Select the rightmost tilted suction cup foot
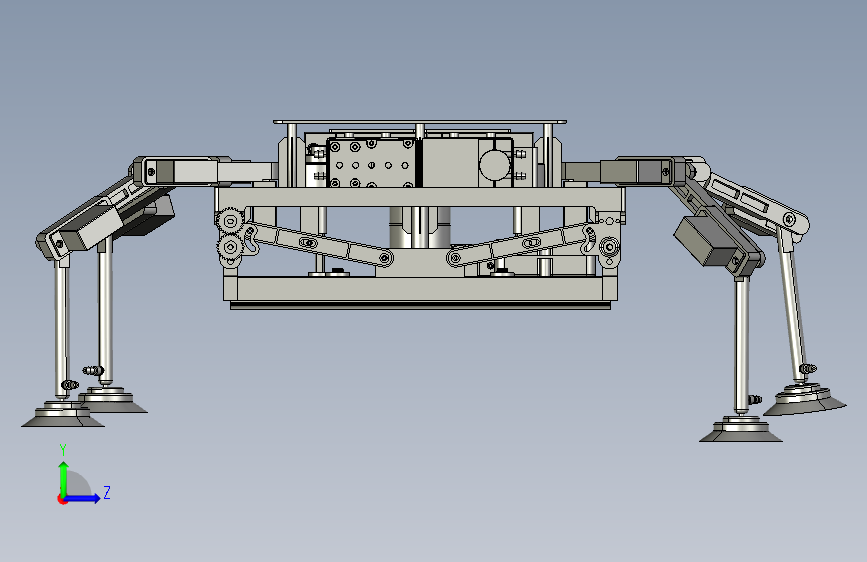Screen dimensions: 867x562 tap(805, 401)
